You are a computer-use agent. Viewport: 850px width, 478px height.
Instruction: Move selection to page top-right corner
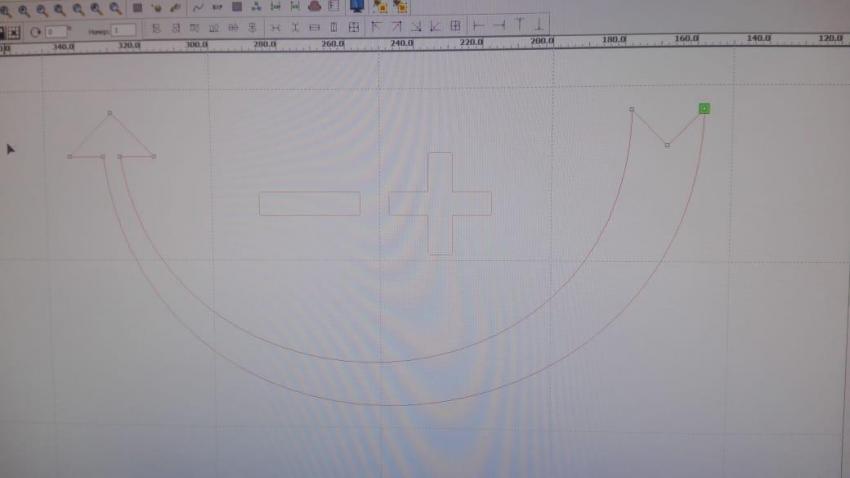click(x=396, y=26)
